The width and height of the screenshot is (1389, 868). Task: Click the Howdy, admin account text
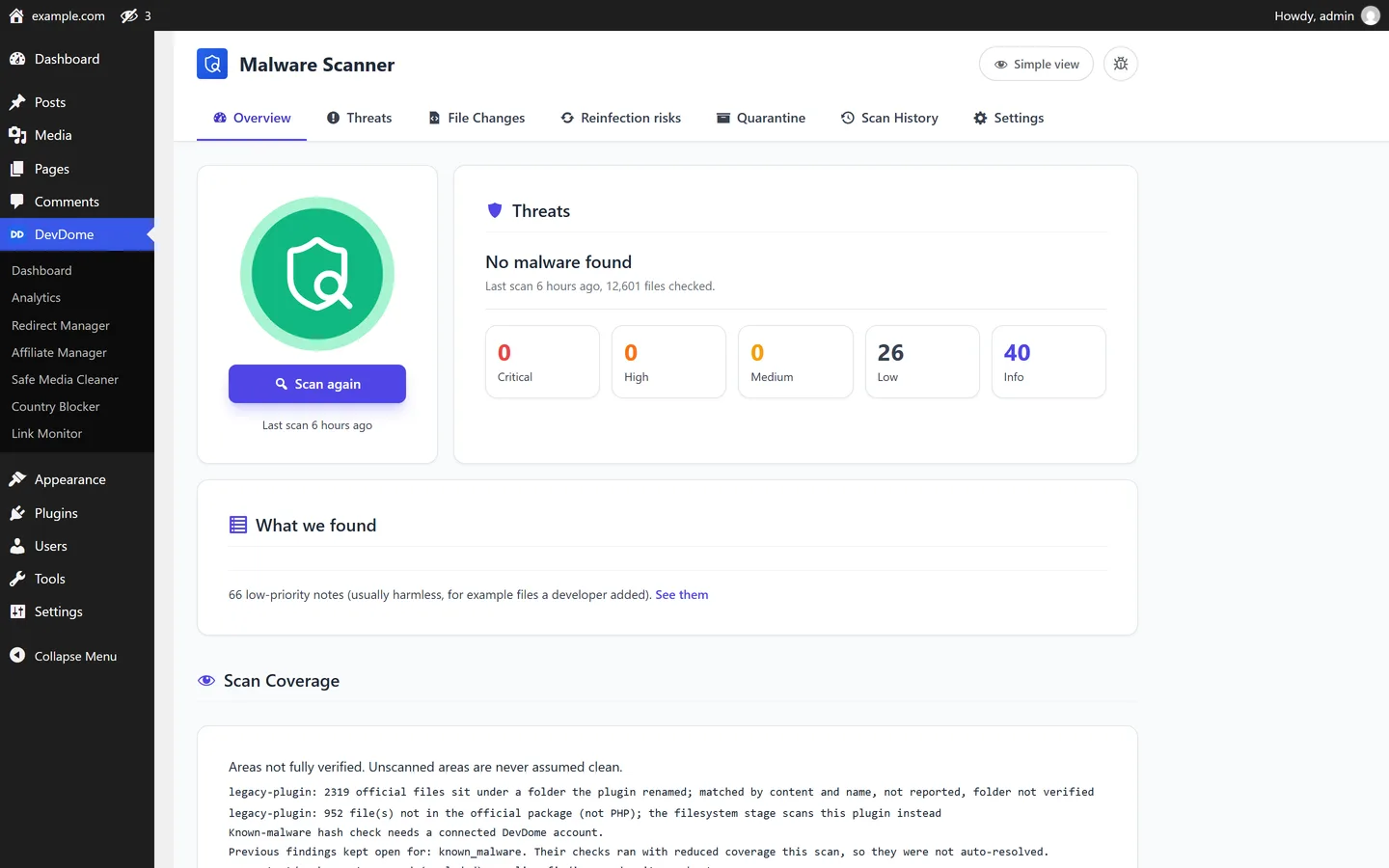coord(1314,15)
